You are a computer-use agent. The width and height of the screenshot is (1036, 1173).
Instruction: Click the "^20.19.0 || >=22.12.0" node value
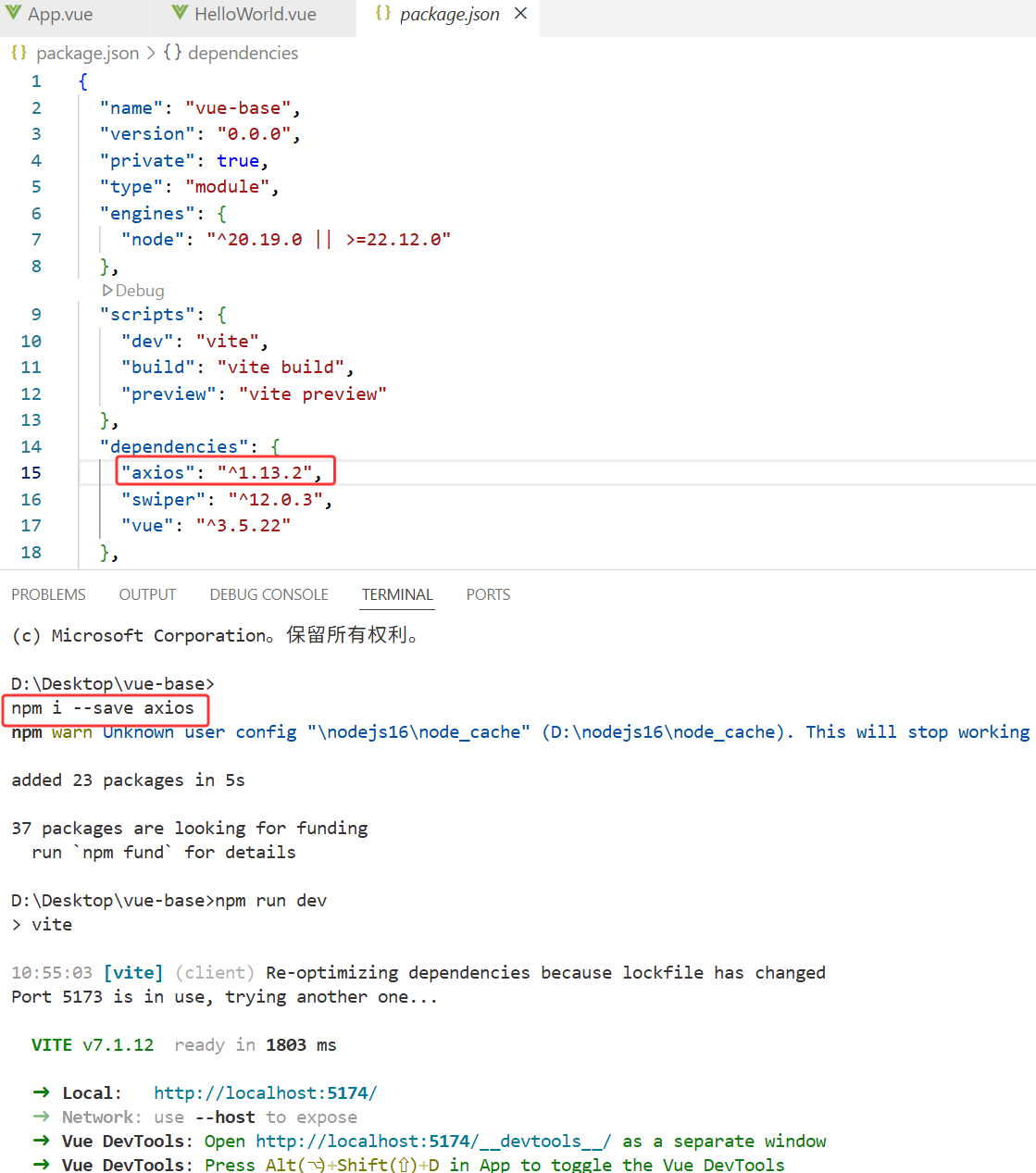329,240
